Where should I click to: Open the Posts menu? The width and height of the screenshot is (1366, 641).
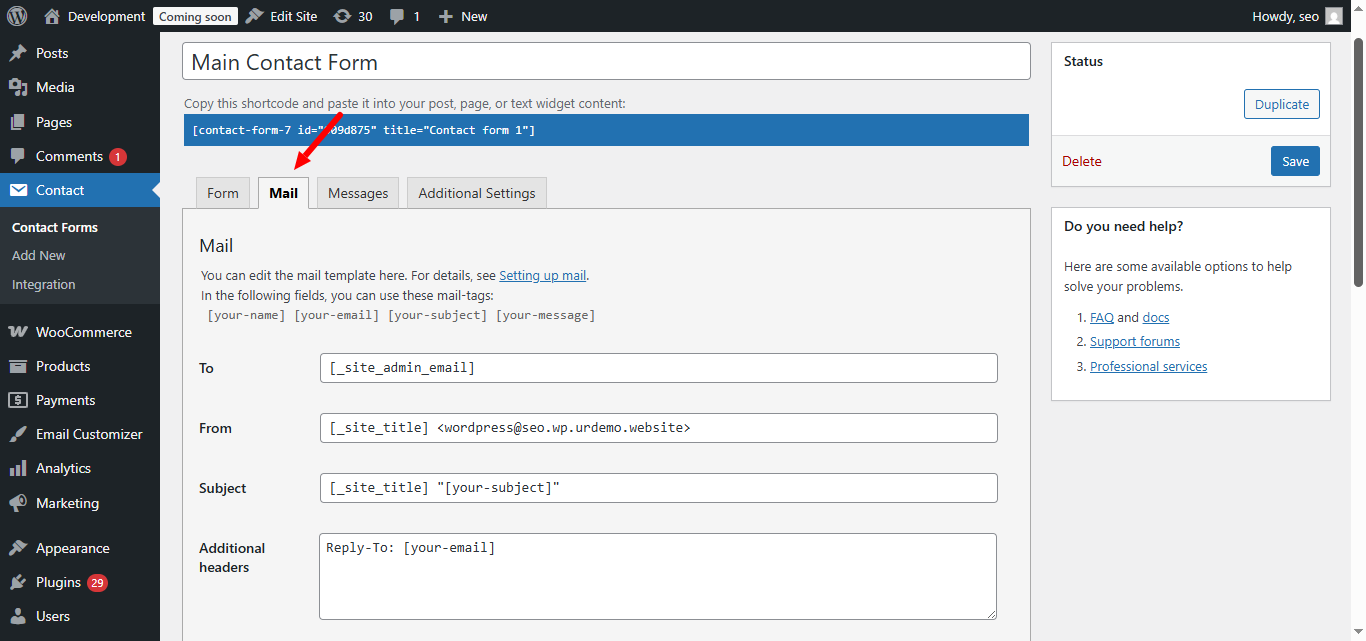tap(52, 53)
